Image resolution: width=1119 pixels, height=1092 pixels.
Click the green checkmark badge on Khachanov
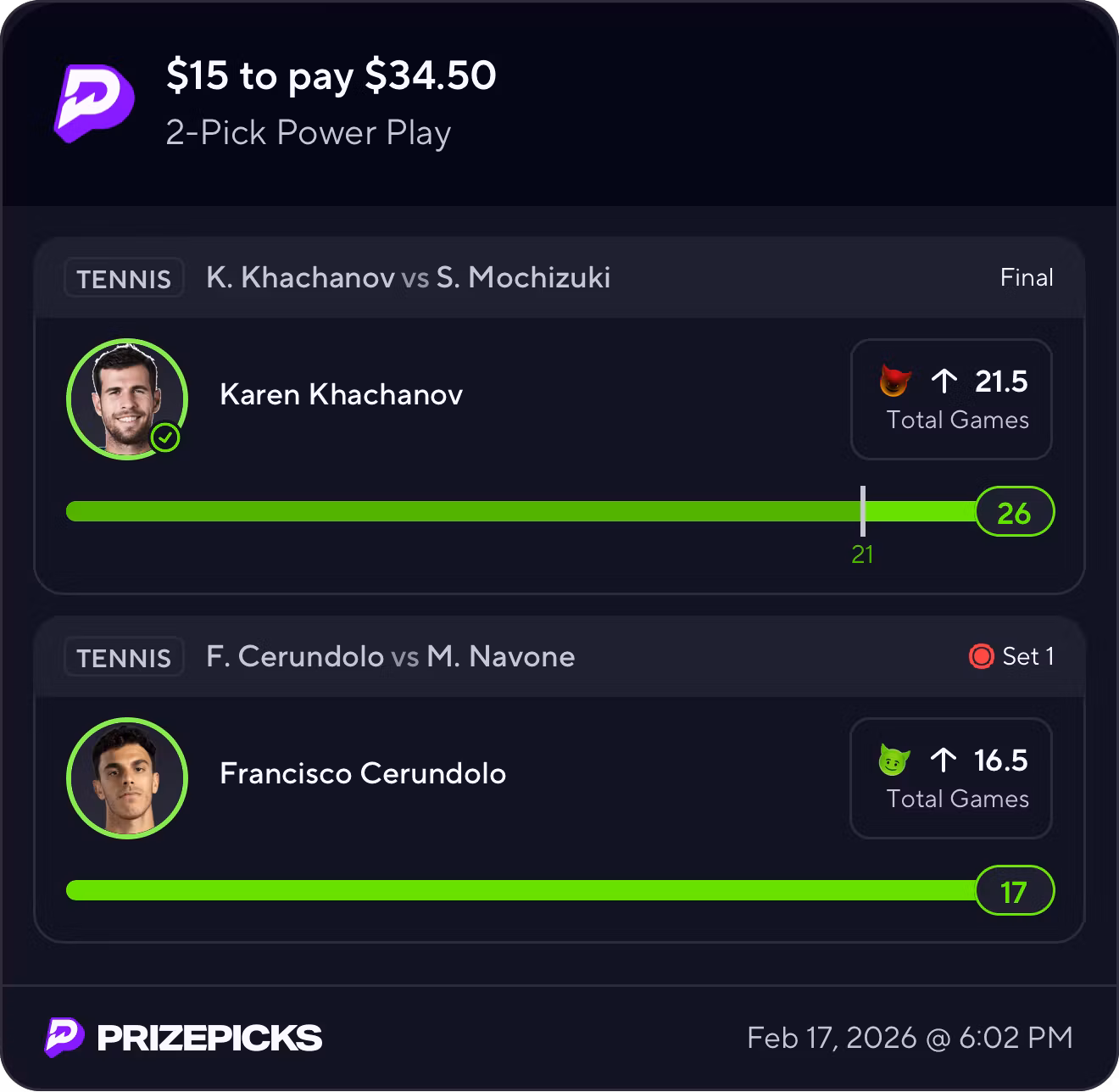click(166, 437)
